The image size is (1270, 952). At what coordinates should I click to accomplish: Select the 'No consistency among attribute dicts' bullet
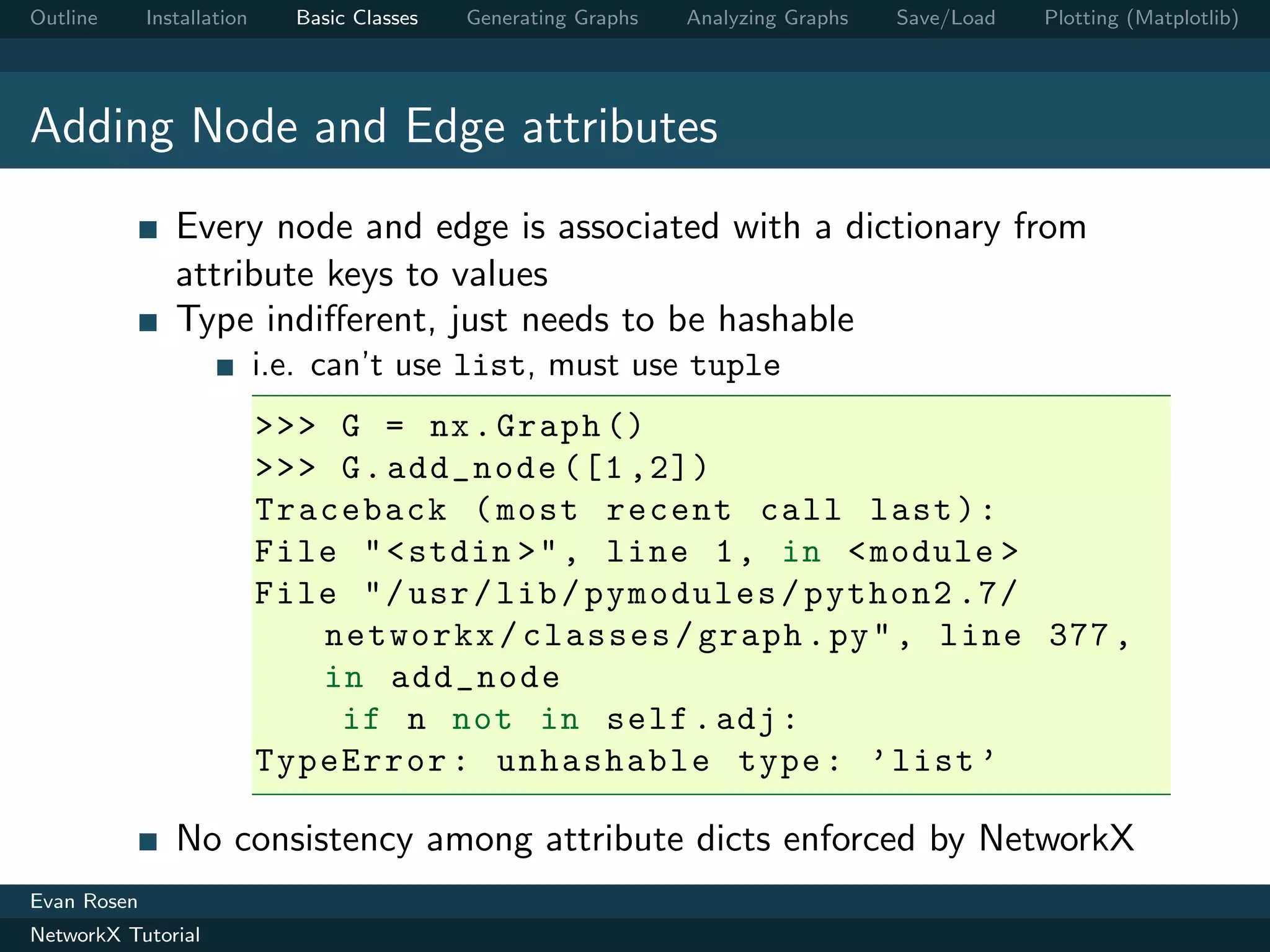click(x=655, y=840)
